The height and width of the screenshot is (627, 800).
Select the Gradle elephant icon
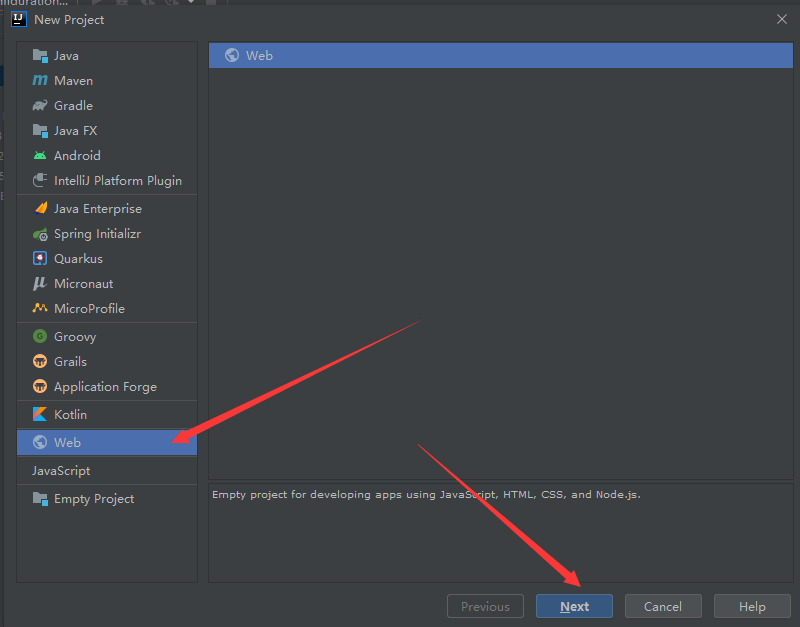[x=40, y=106]
